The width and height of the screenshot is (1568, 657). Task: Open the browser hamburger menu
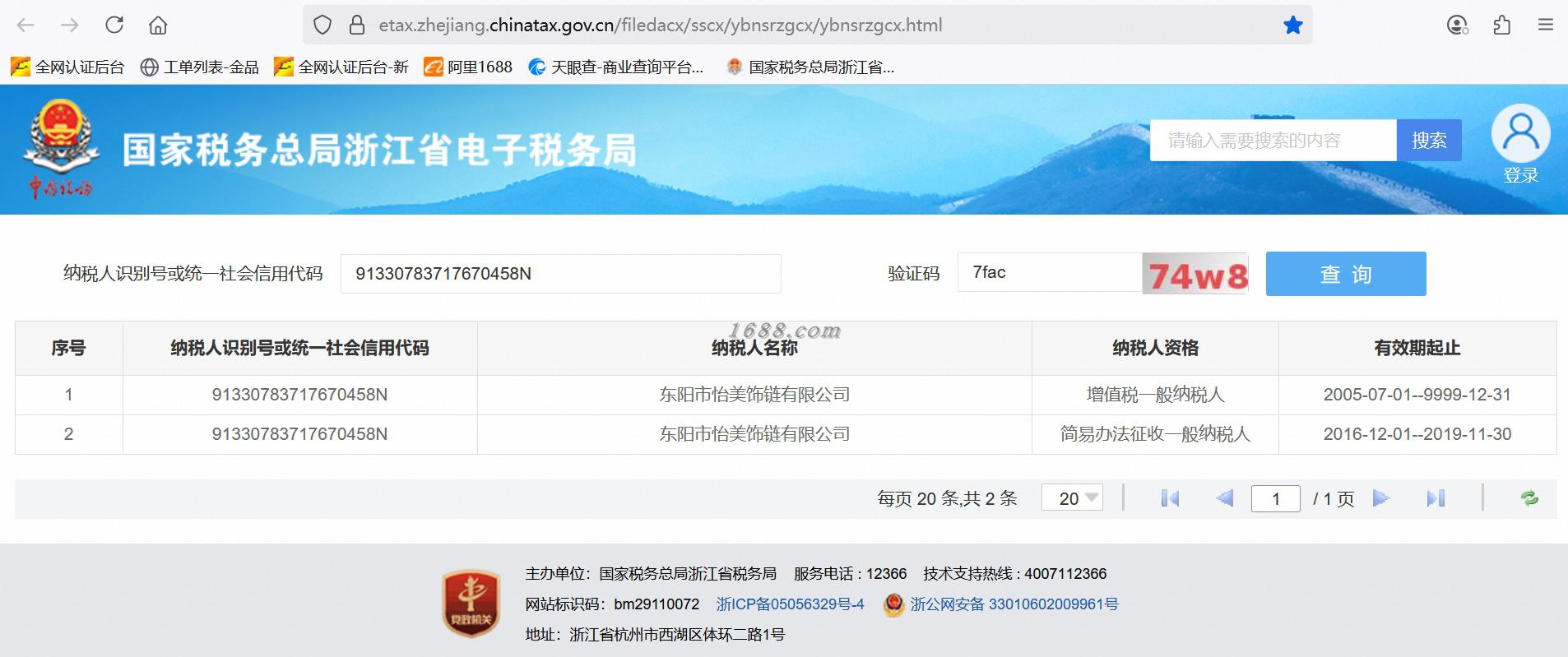(x=1546, y=25)
